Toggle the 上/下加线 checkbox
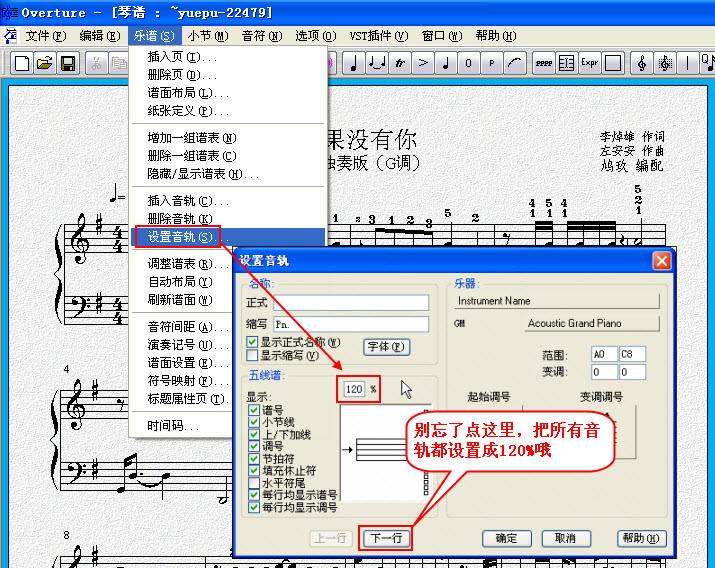Screen dimensions: 715x568 pos(254,434)
